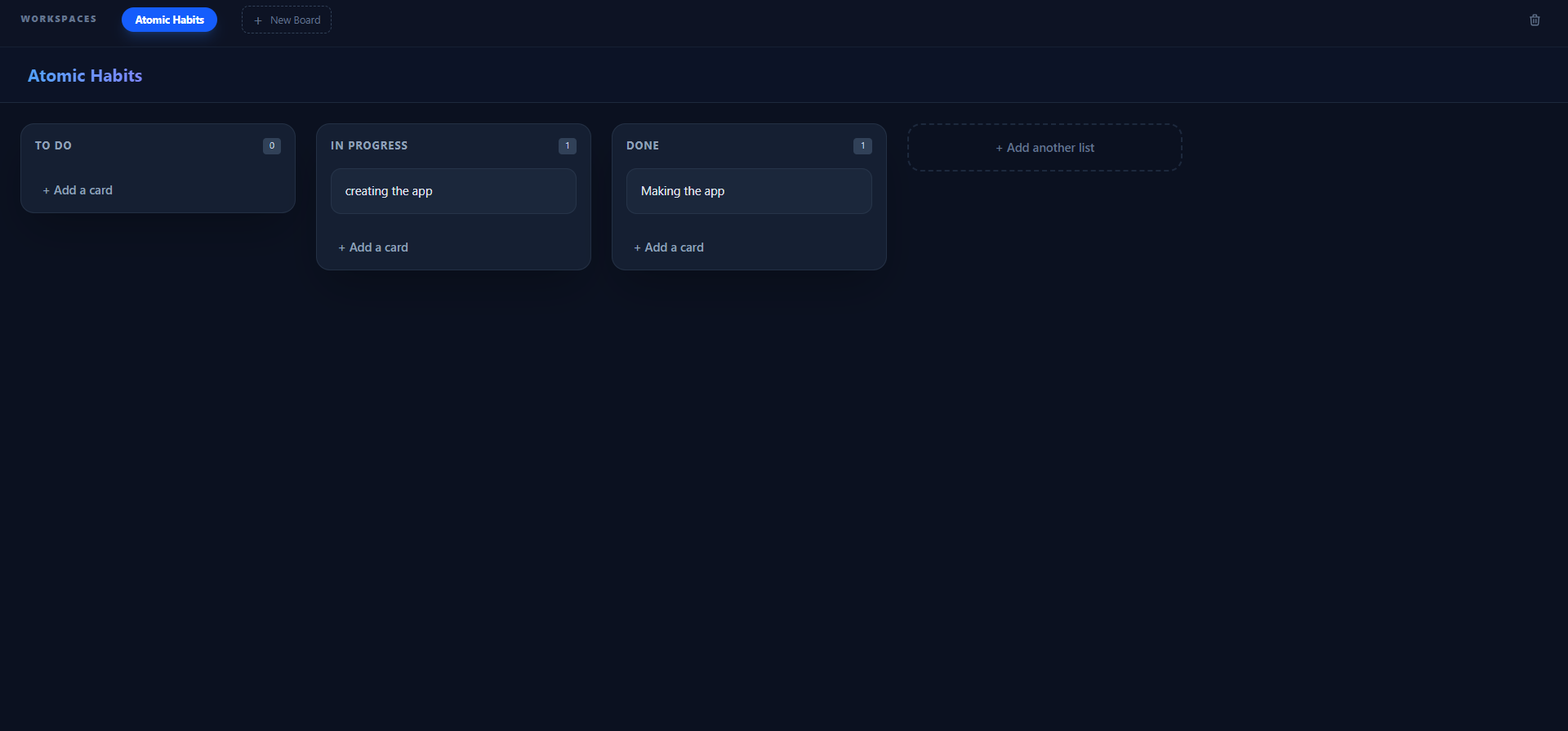This screenshot has width=1568, height=731.
Task: Open the 'Making the app' card
Action: point(749,191)
